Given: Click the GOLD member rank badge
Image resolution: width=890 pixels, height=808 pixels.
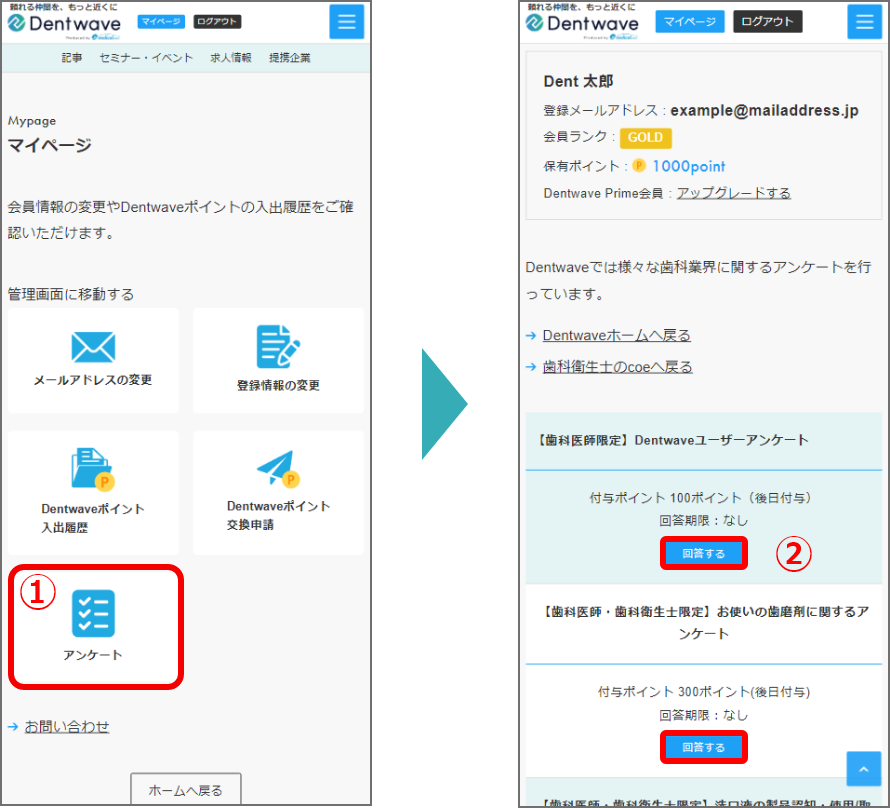Looking at the screenshot, I should coord(645,138).
